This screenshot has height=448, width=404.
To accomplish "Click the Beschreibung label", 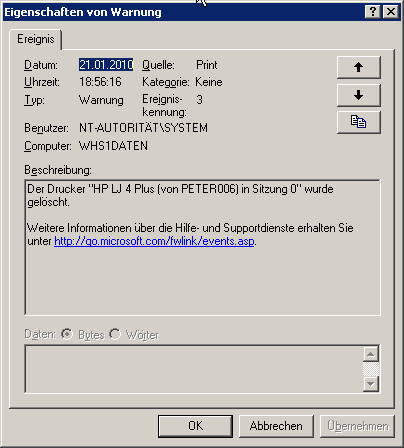I will click(x=58, y=170).
